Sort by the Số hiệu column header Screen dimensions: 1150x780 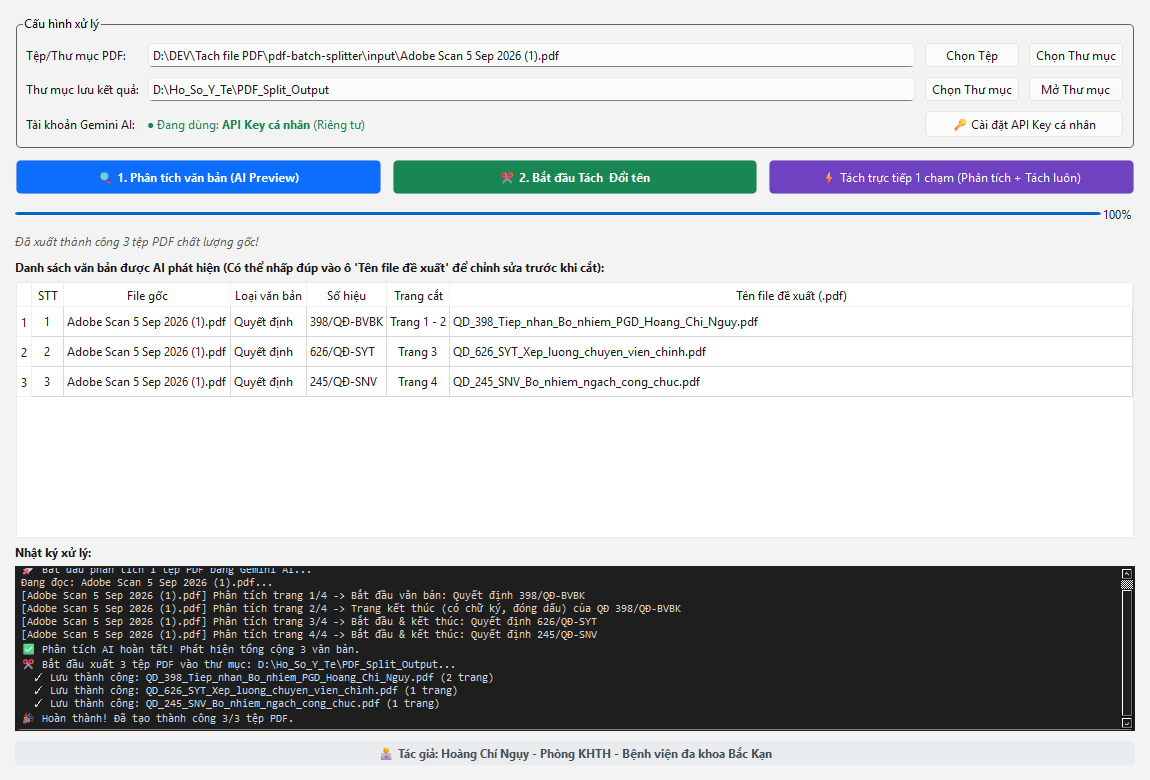346,295
